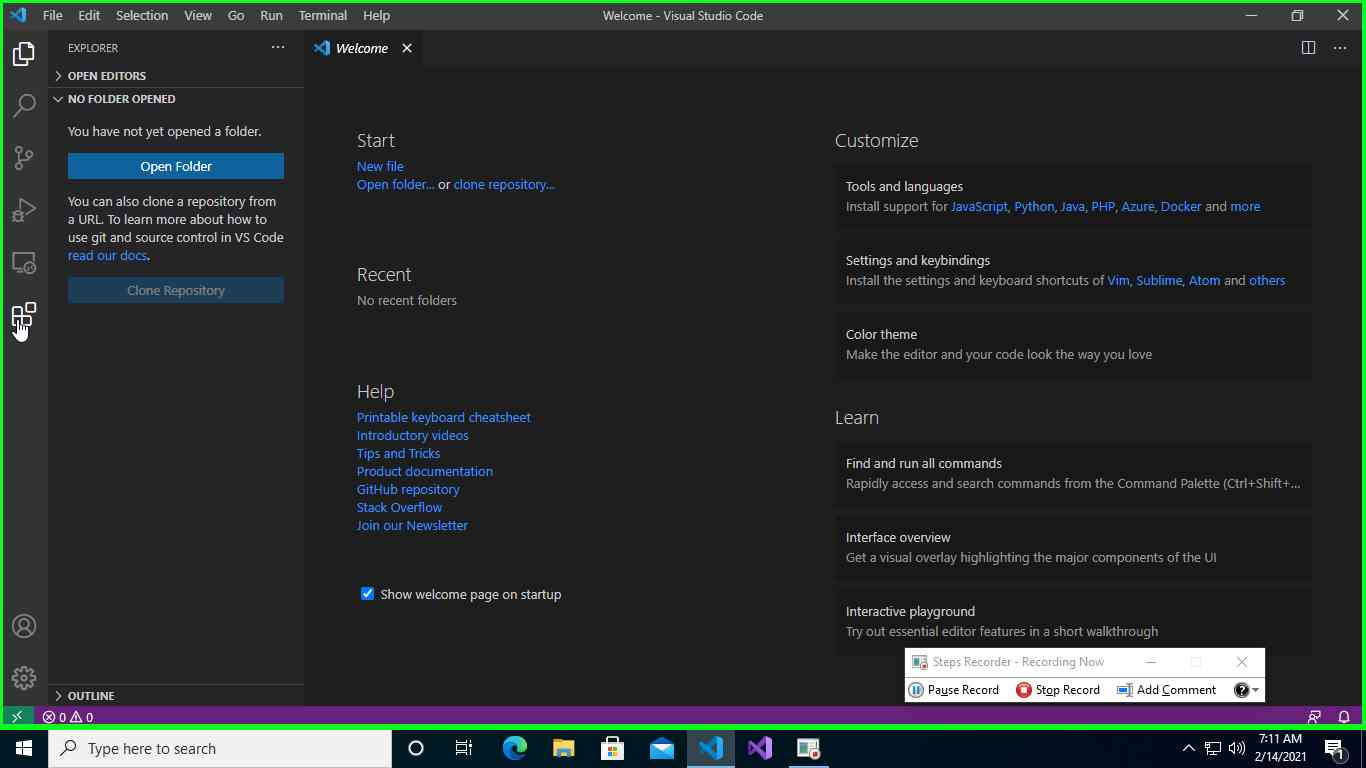Click the Windows taskbar search box
Image resolution: width=1366 pixels, height=768 pixels.
[x=220, y=748]
